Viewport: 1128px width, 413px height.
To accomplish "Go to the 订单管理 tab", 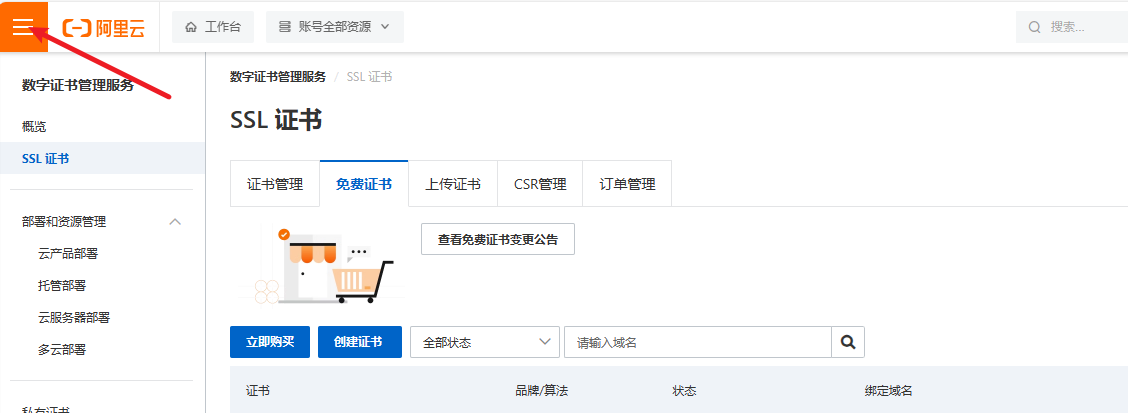I will coord(627,184).
